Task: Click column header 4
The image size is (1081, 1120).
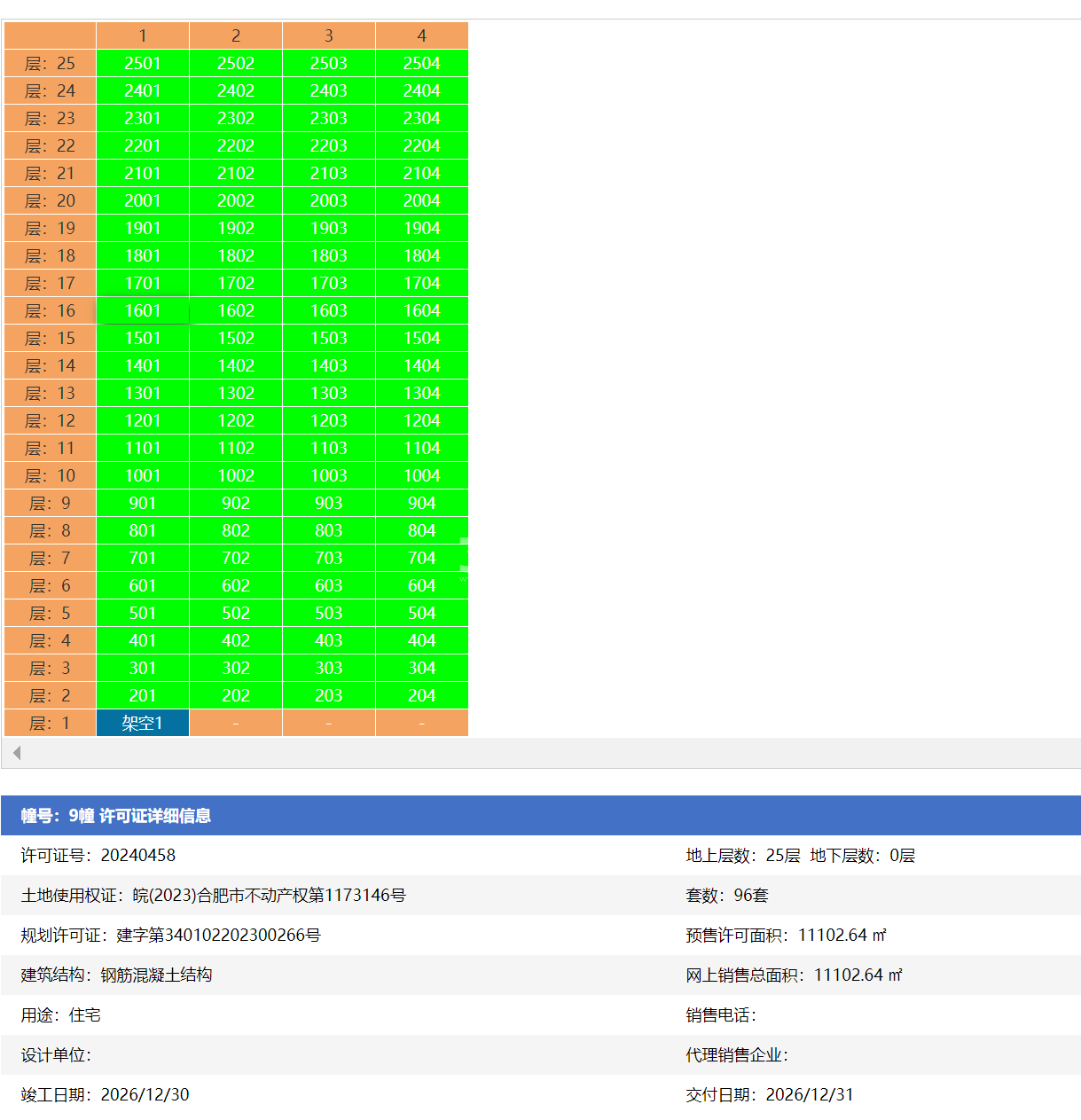Action: (x=421, y=35)
